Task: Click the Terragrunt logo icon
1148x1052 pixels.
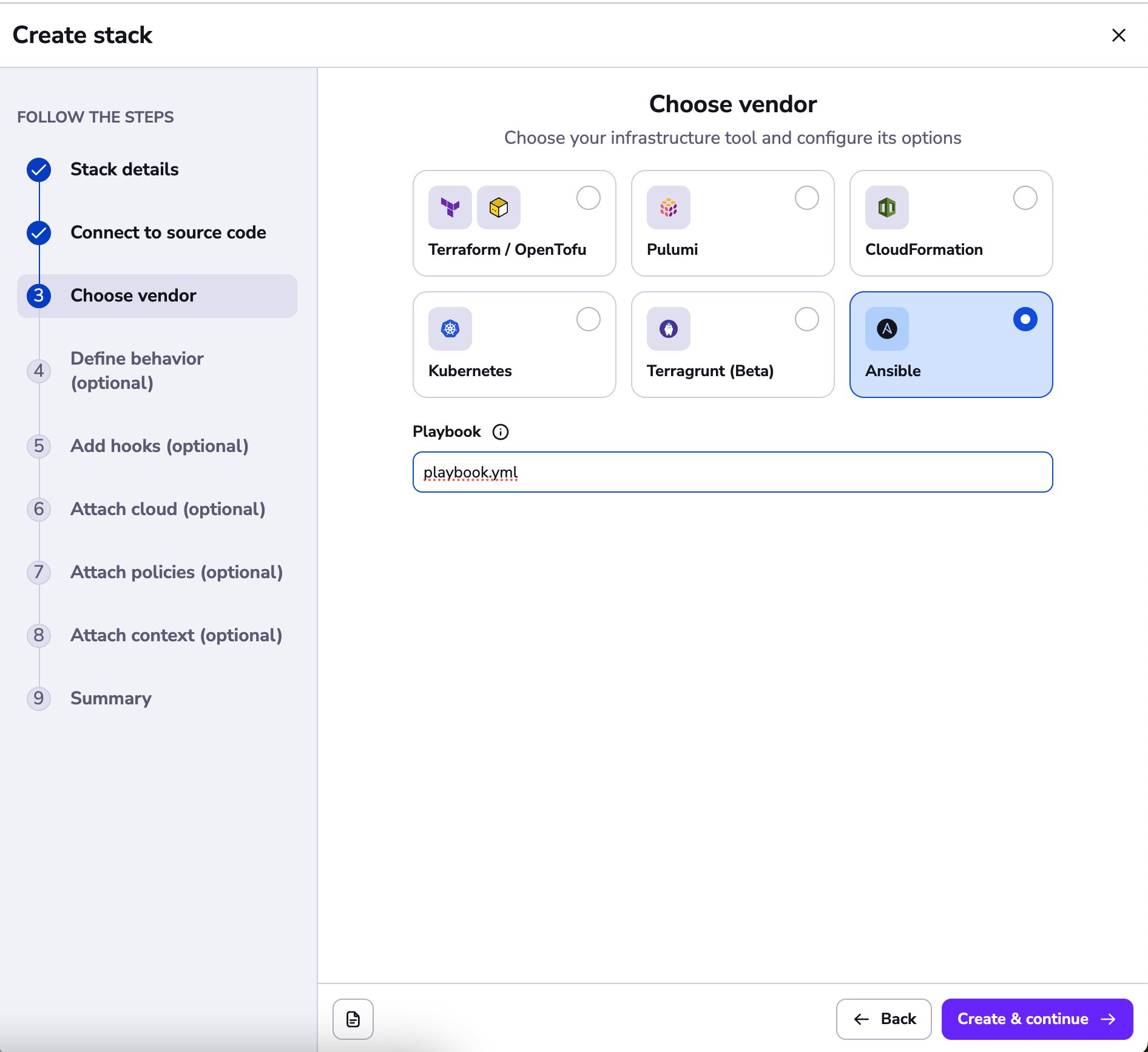Action: point(668,329)
